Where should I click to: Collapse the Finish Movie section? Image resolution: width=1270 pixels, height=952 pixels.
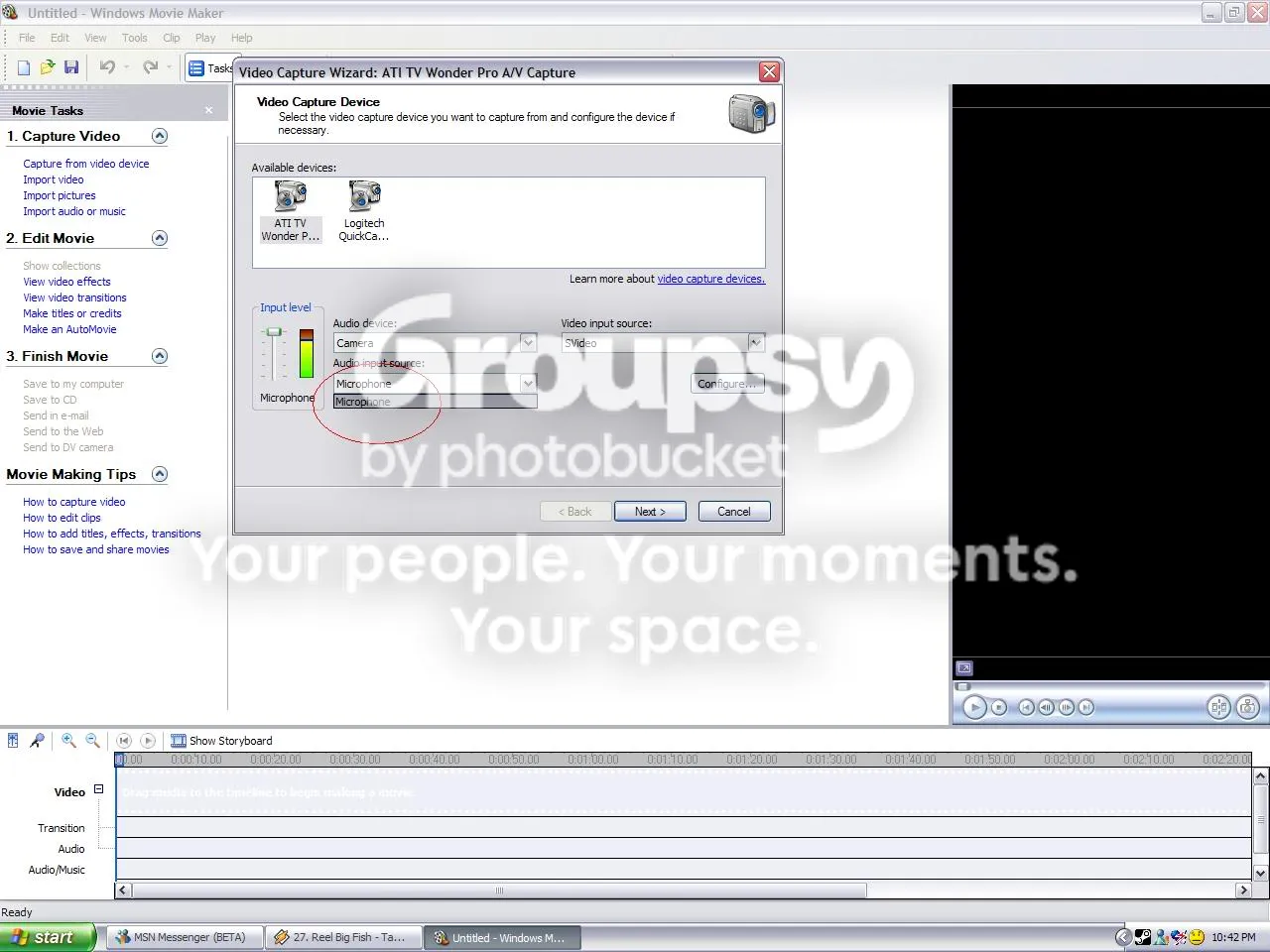point(160,356)
